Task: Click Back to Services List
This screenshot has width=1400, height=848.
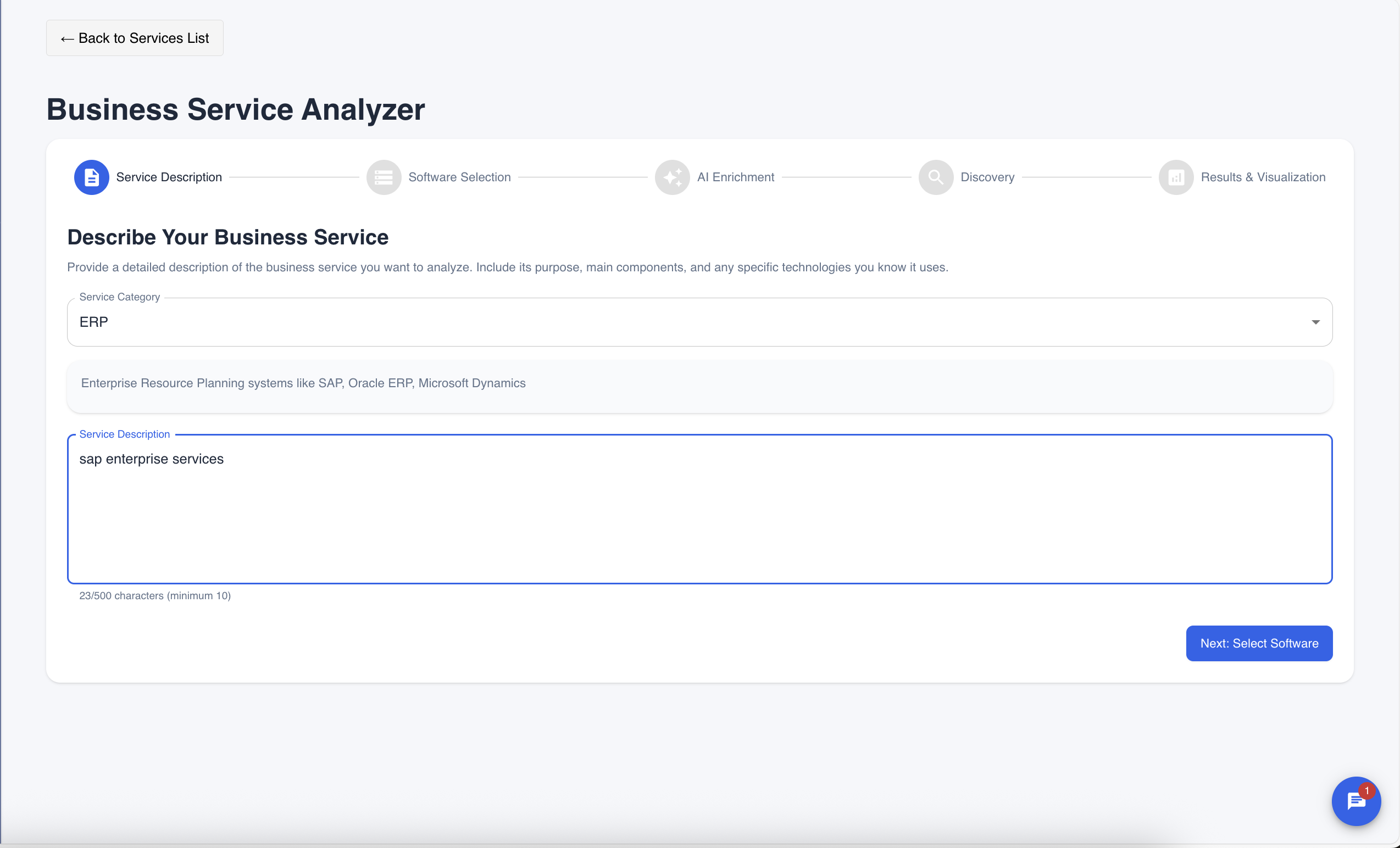Action: point(135,37)
